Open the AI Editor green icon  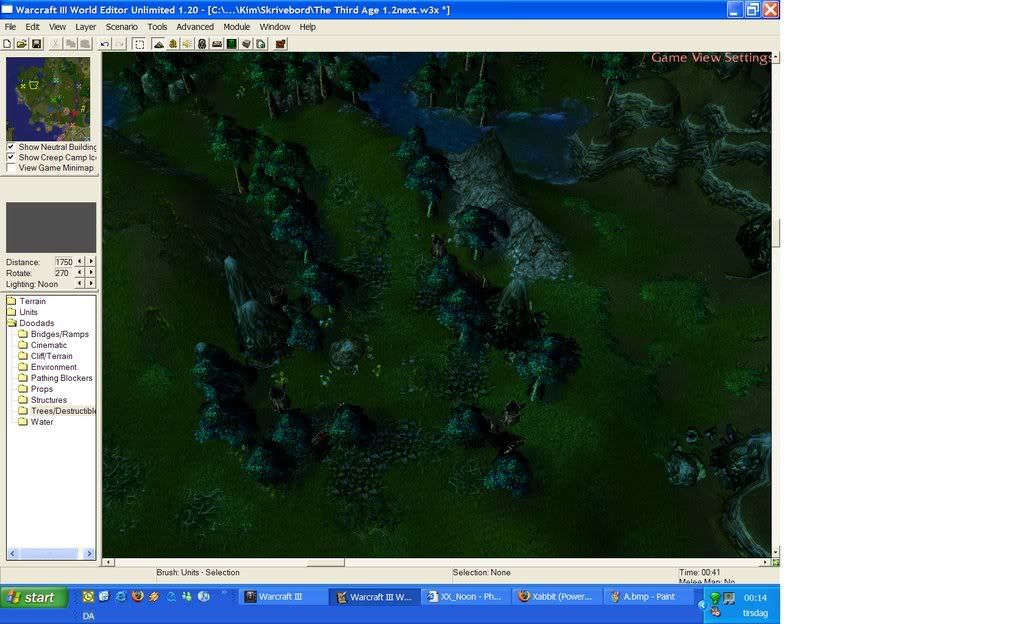click(x=231, y=44)
